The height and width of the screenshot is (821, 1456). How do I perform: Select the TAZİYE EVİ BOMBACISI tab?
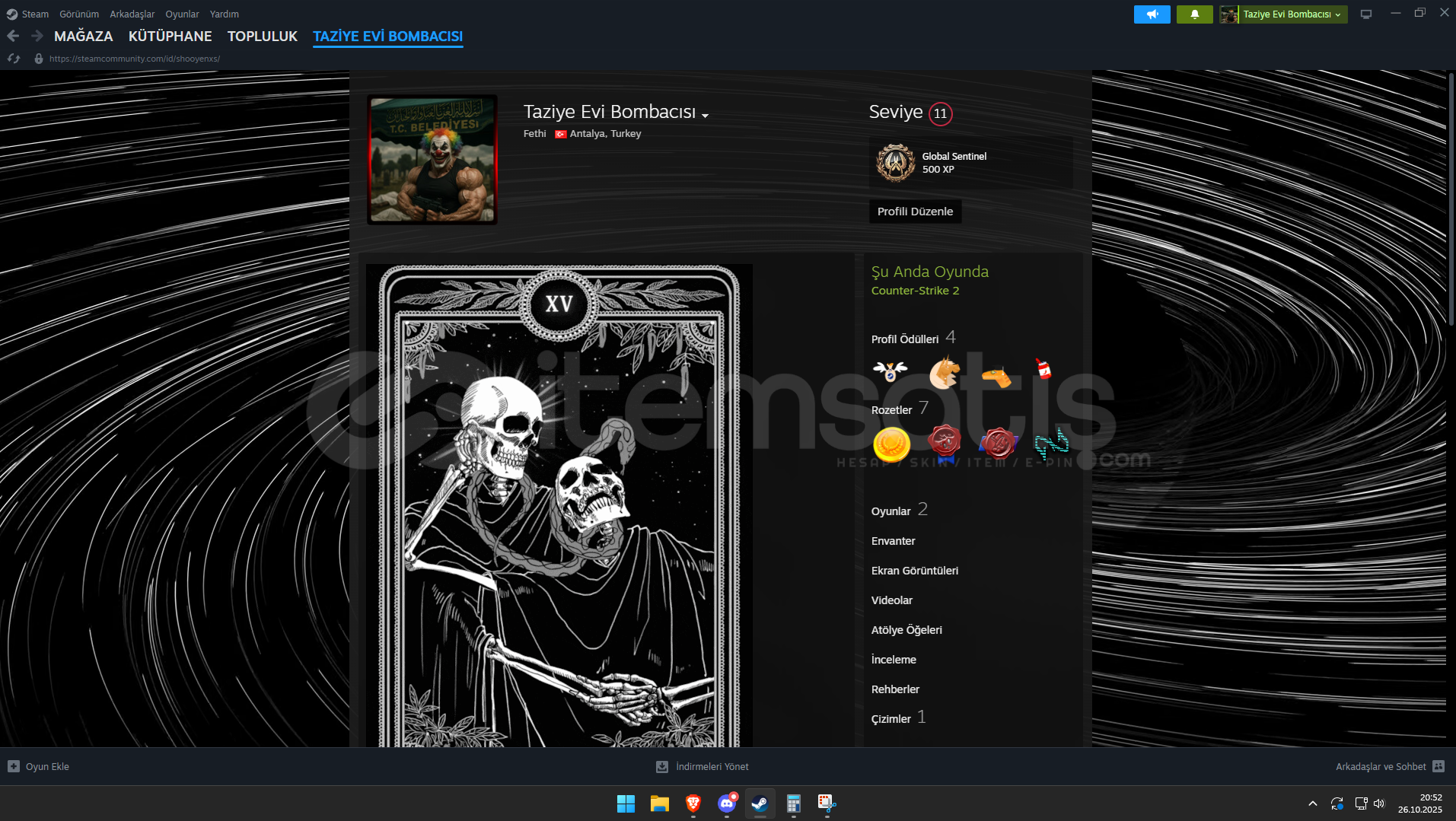388,37
